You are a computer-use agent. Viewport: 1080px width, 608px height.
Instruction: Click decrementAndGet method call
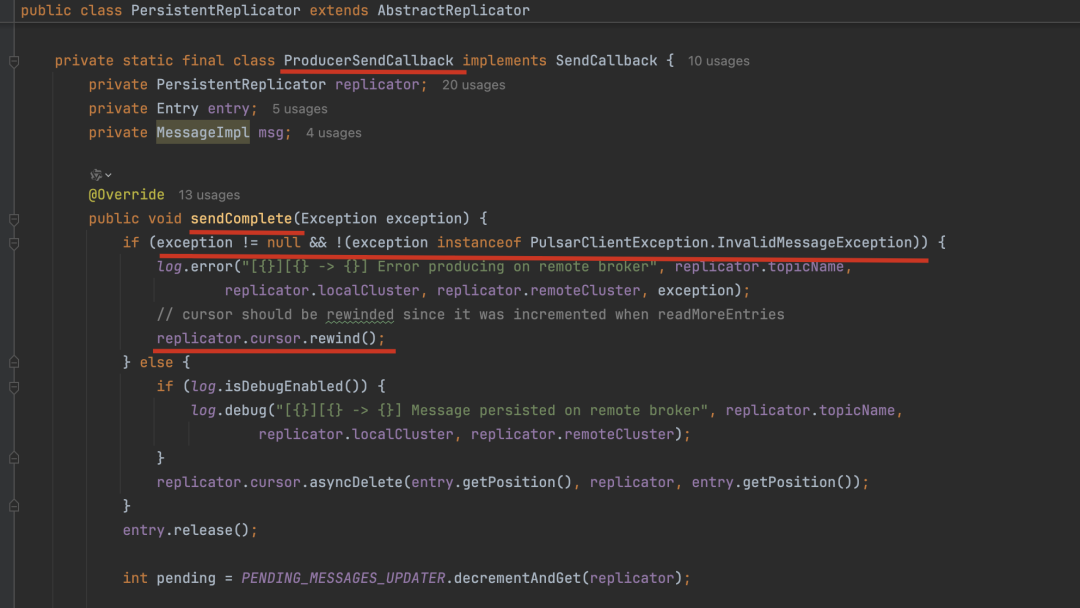coord(517,578)
